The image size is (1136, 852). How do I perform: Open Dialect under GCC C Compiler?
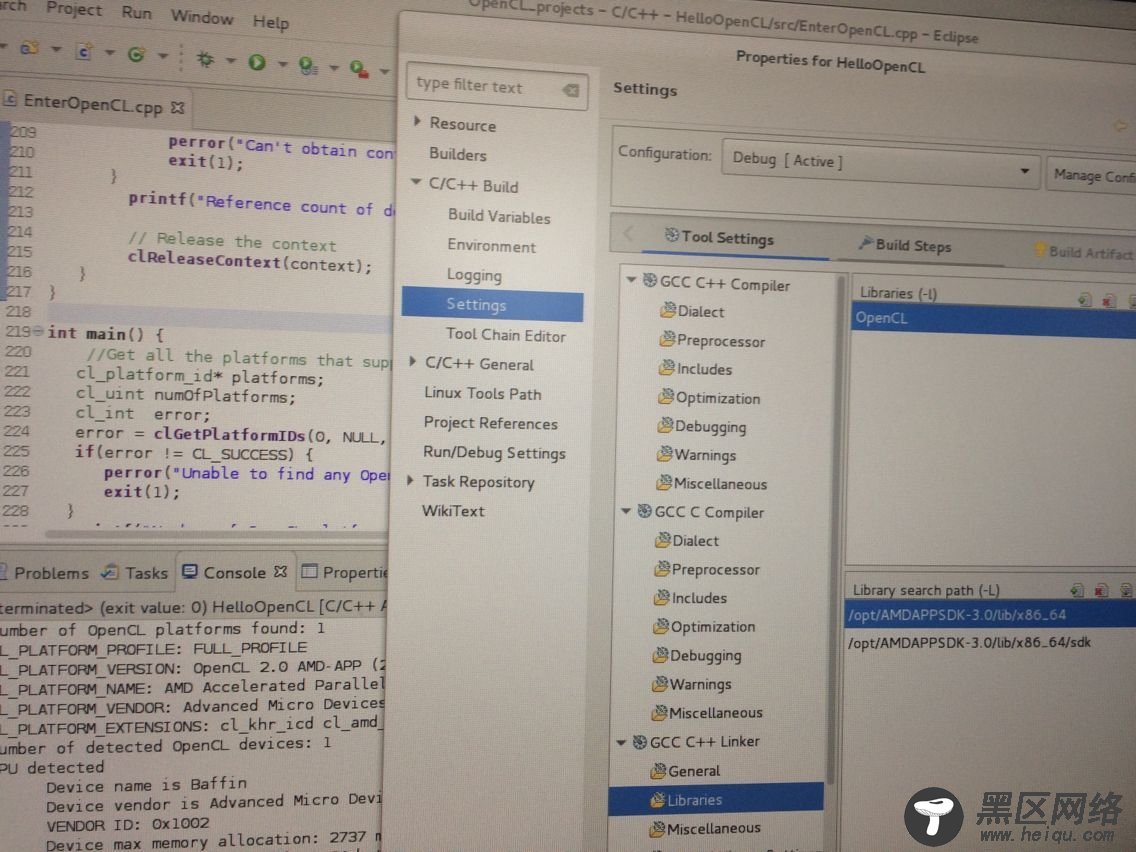(687, 540)
